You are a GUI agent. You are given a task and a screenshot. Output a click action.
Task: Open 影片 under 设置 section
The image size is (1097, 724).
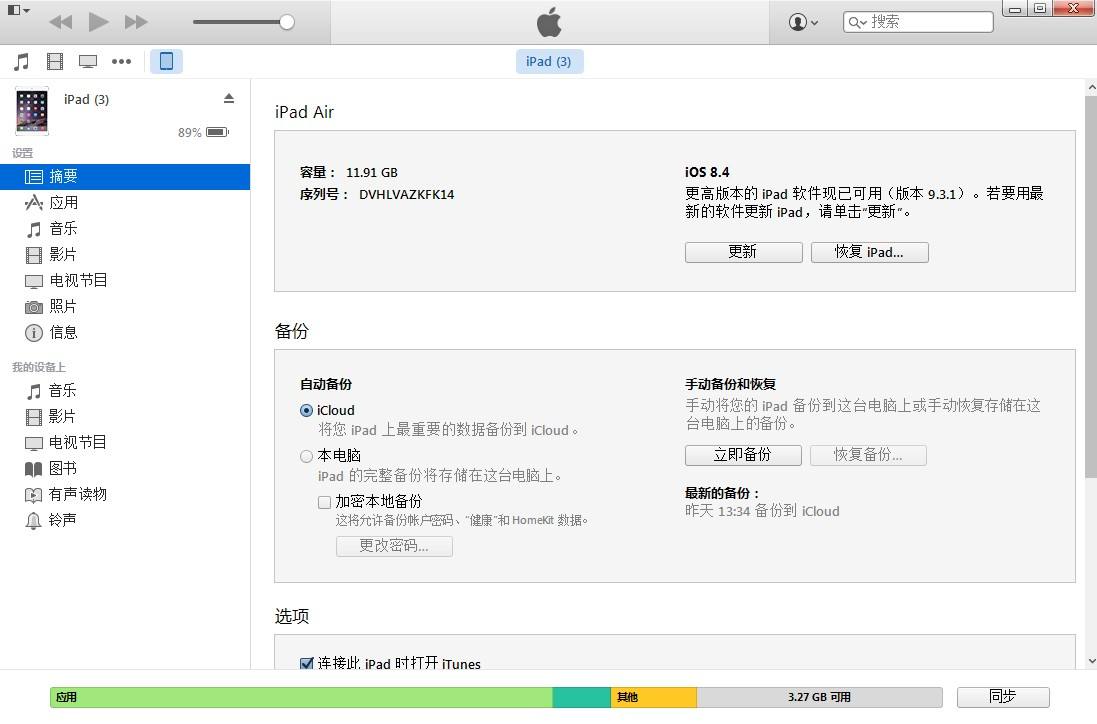[x=125, y=255]
